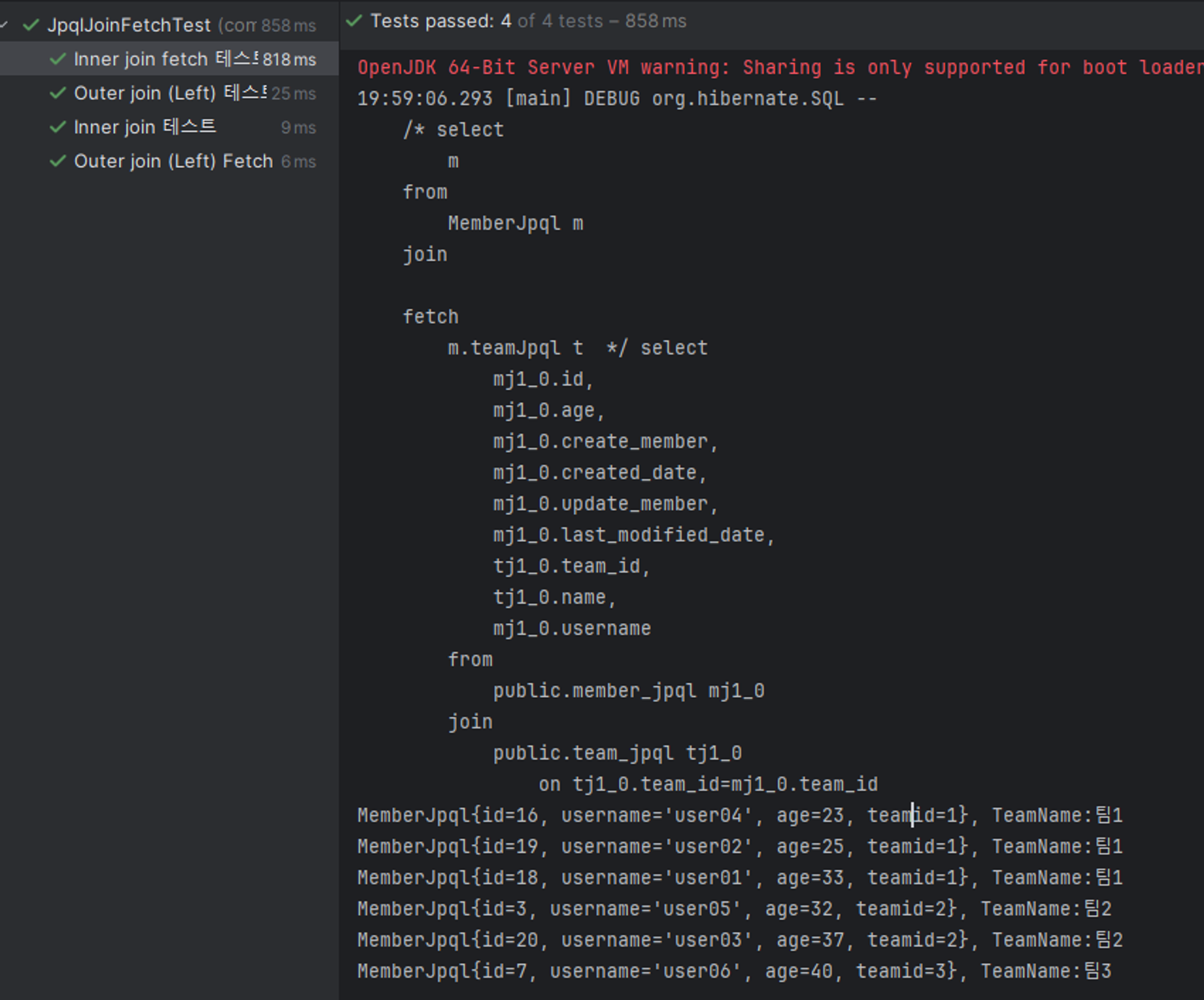This screenshot has height=1000, width=1204.
Task: Click green check icon beside JpqlJoinFetchTest
Action: [x=31, y=25]
